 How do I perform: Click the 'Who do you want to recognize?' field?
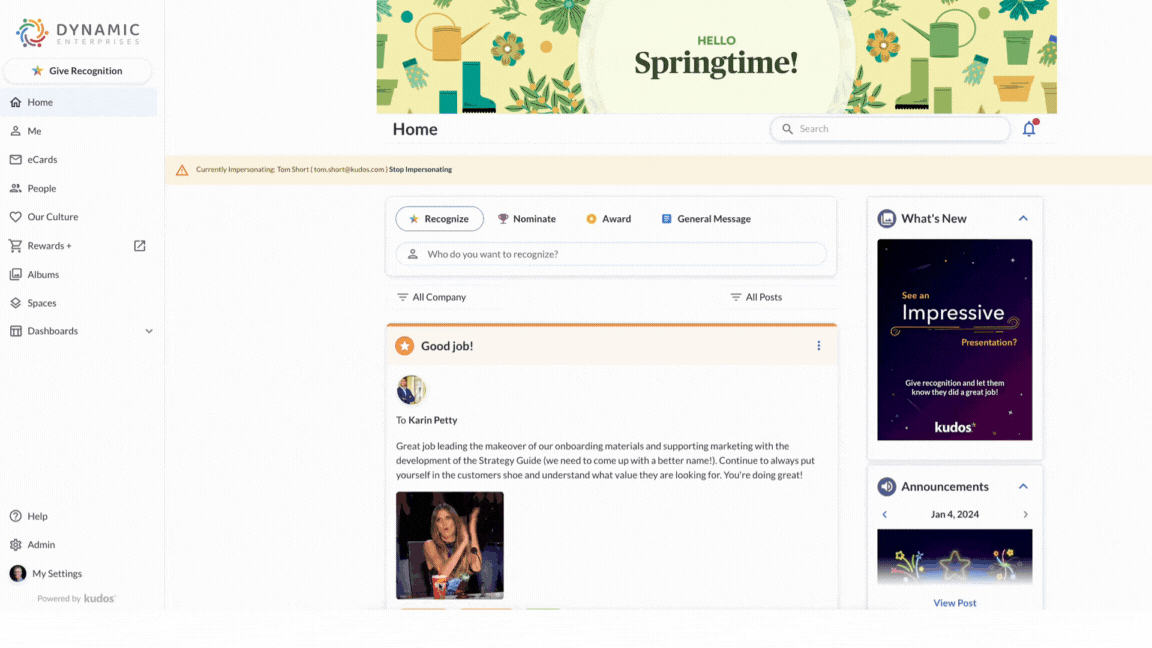coord(611,254)
